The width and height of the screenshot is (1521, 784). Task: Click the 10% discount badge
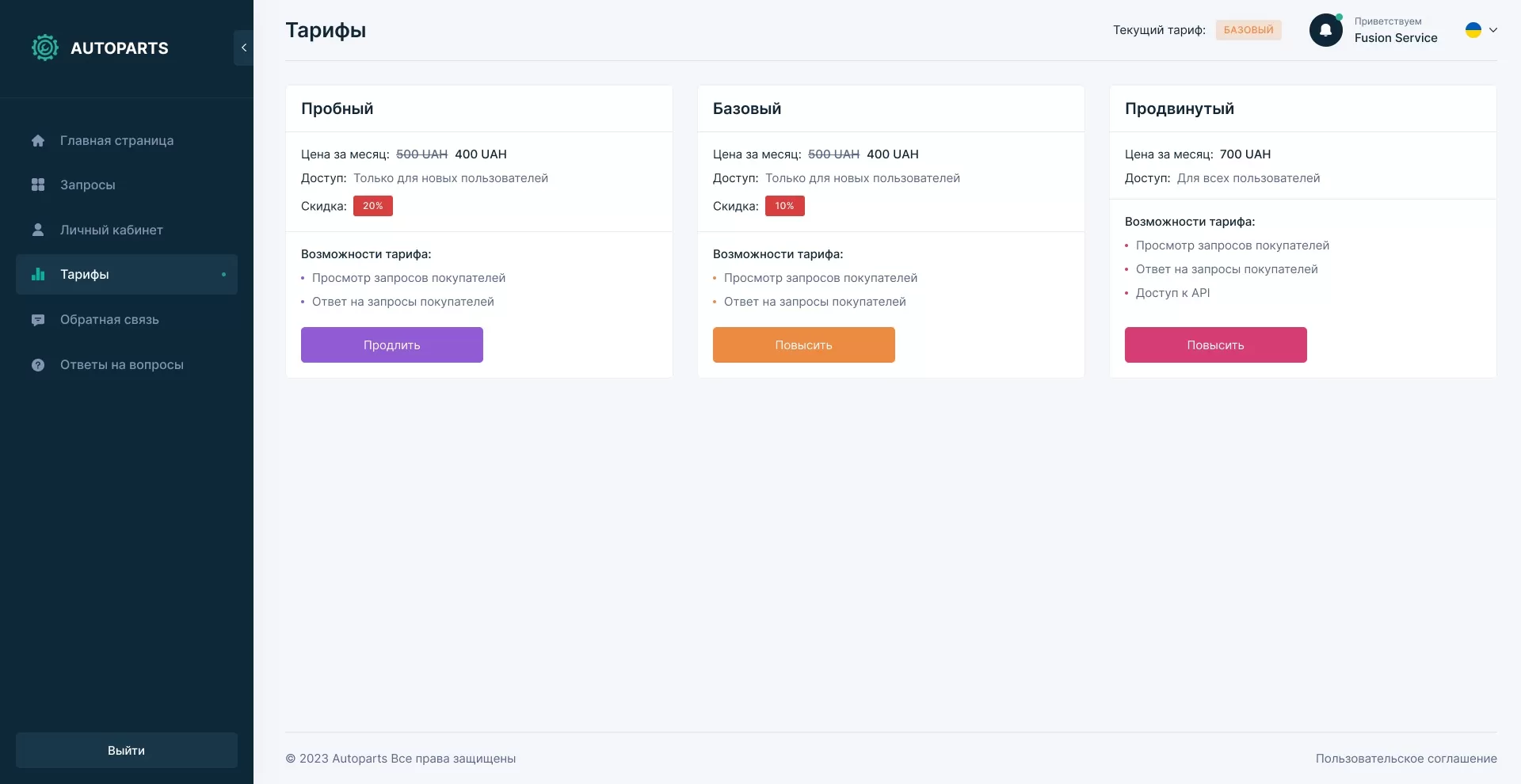coord(785,206)
